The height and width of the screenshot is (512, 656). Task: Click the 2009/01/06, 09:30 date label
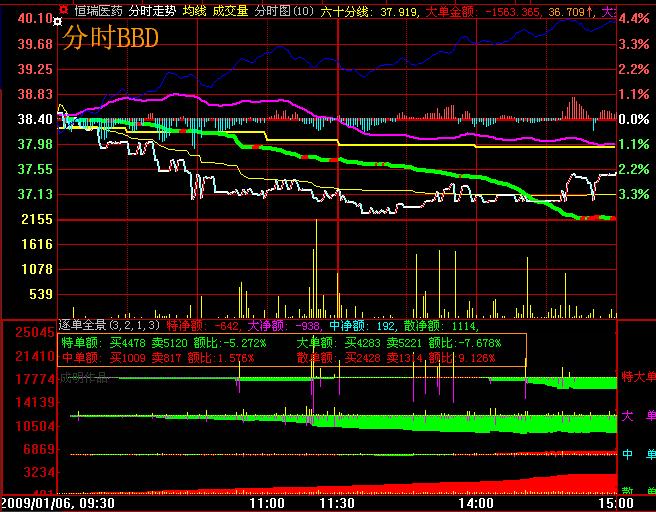tap(58, 503)
